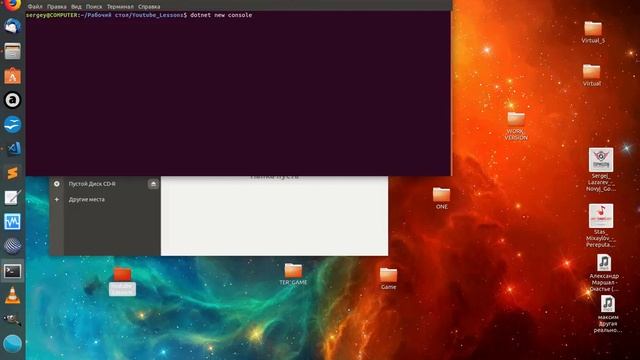Viewport: 640px width, 360px height.
Task: Open the Files manager dock icon
Action: point(12,51)
